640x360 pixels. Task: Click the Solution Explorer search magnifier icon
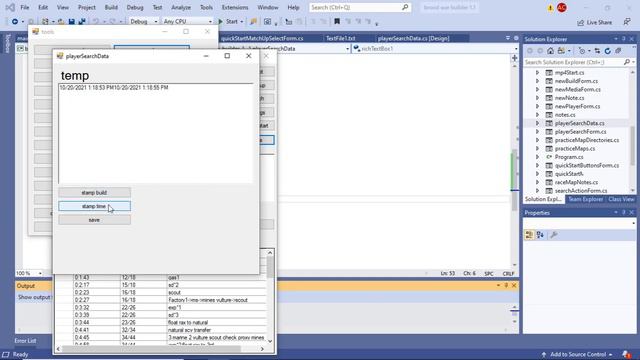click(x=627, y=62)
